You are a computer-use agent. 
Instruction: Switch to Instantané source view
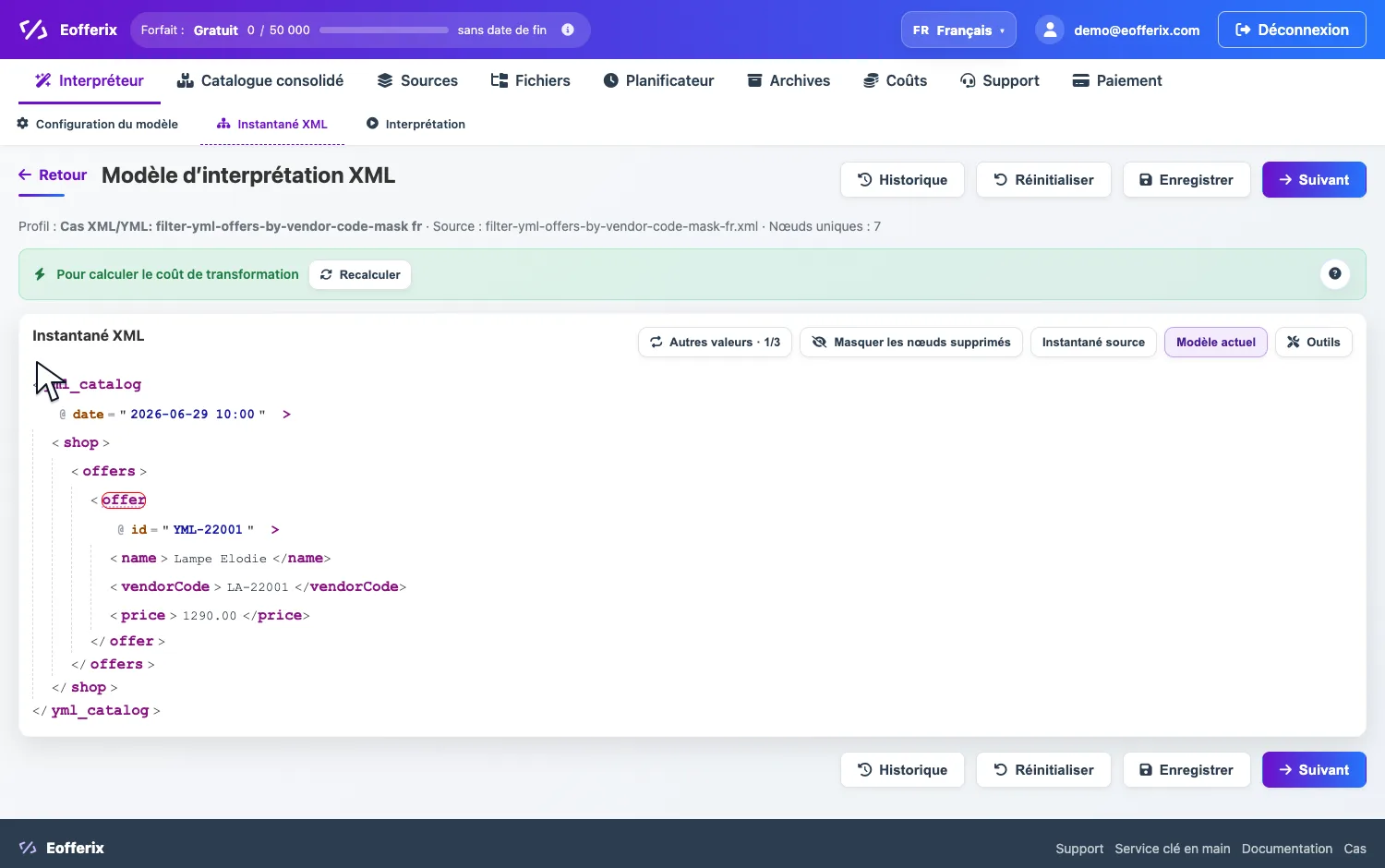[x=1093, y=342]
